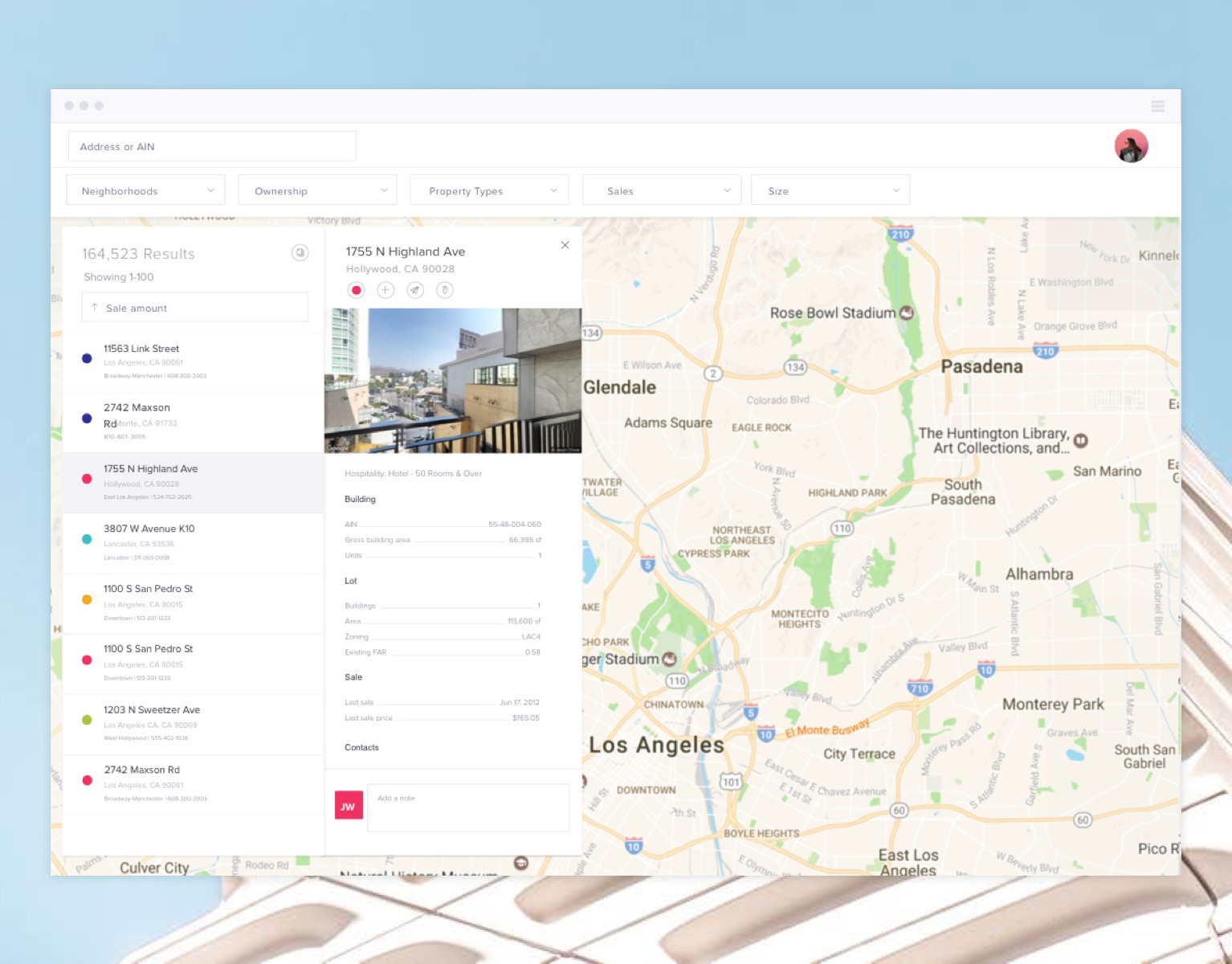
Task: Click the 164,523 Results heading
Action: (138, 254)
